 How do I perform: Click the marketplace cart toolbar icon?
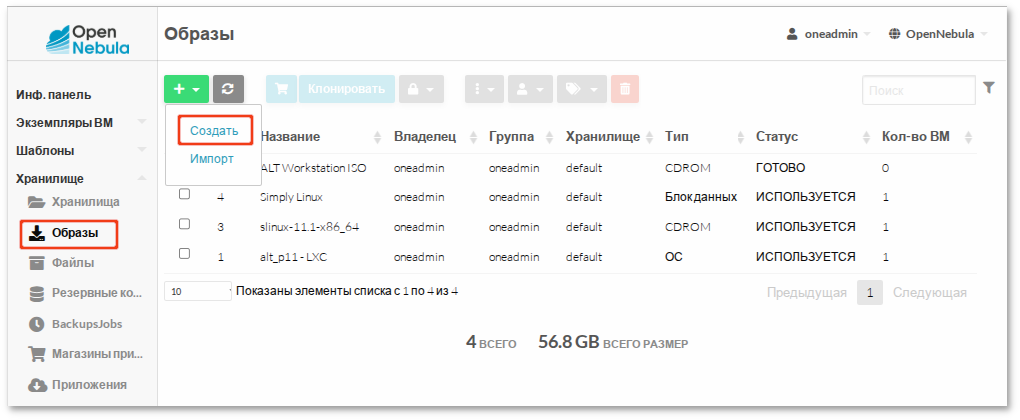point(281,89)
